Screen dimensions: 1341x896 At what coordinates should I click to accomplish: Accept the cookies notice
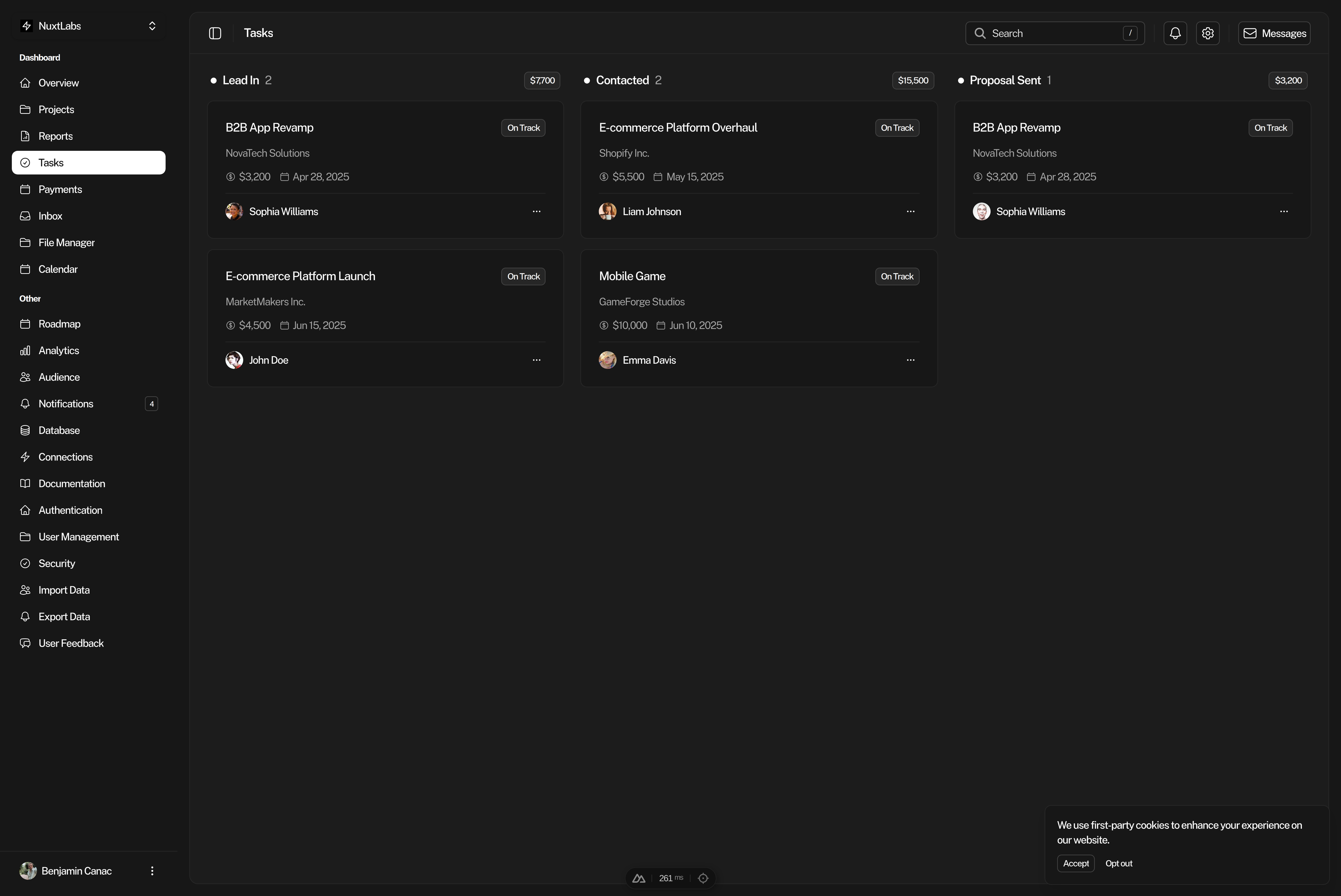point(1075,863)
